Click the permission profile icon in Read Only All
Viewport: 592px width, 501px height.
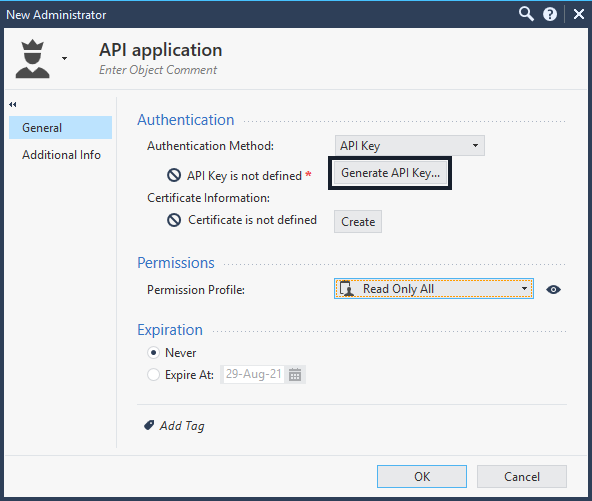pyautogui.click(x=347, y=289)
